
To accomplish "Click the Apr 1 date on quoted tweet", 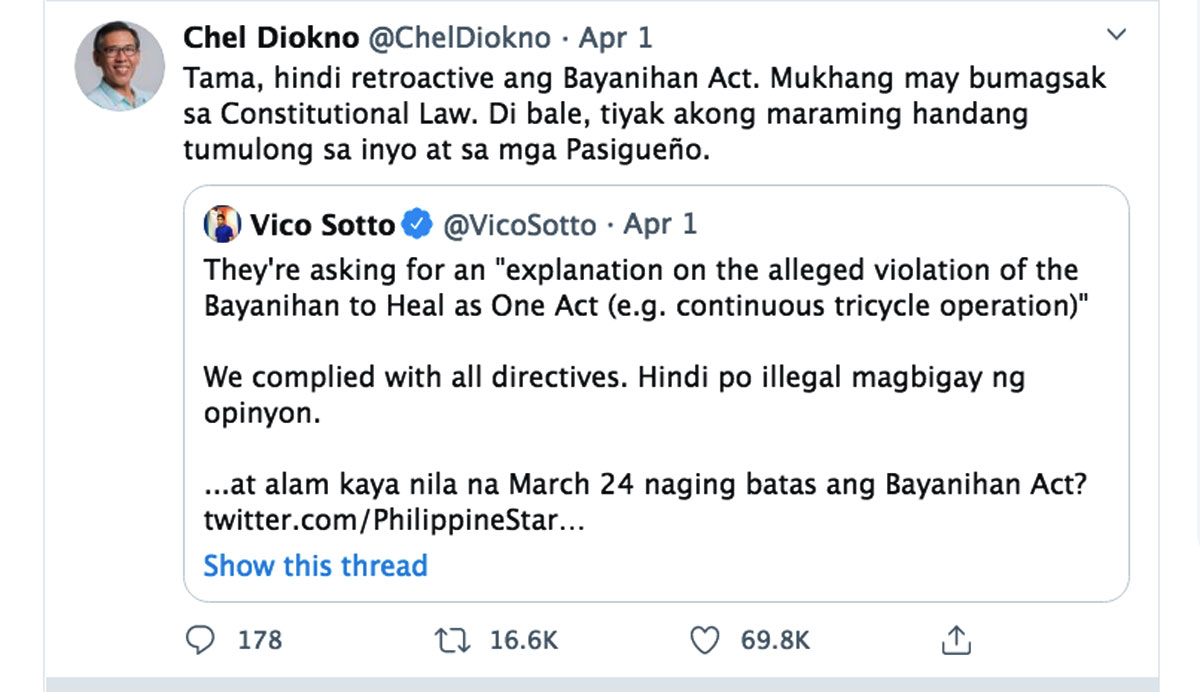I will point(660,225).
